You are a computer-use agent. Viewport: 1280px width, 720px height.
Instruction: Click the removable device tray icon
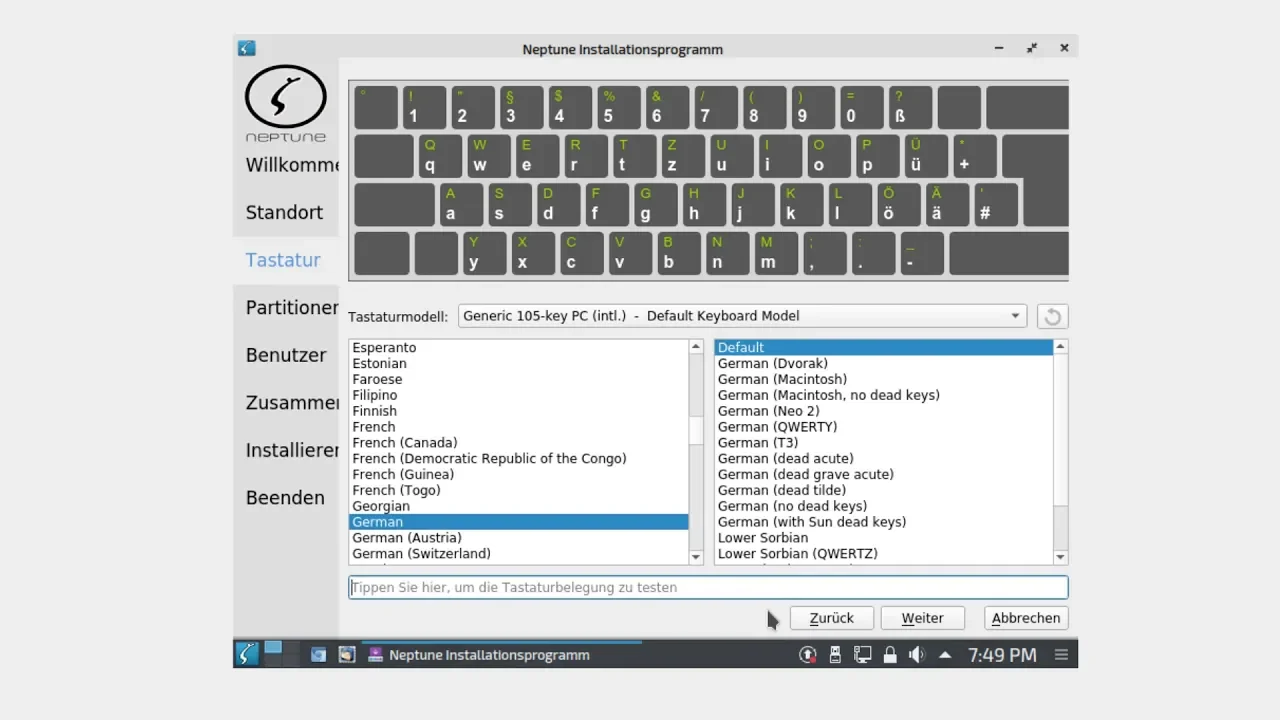(x=835, y=655)
